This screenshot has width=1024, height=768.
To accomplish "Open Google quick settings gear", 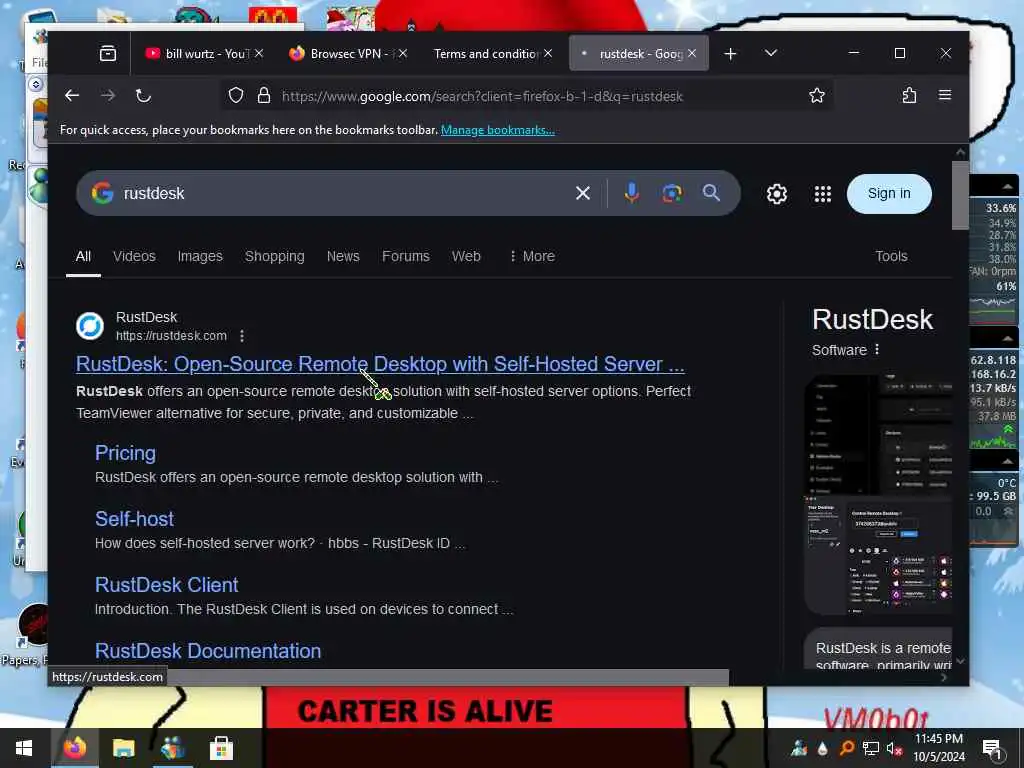I will click(x=776, y=194).
